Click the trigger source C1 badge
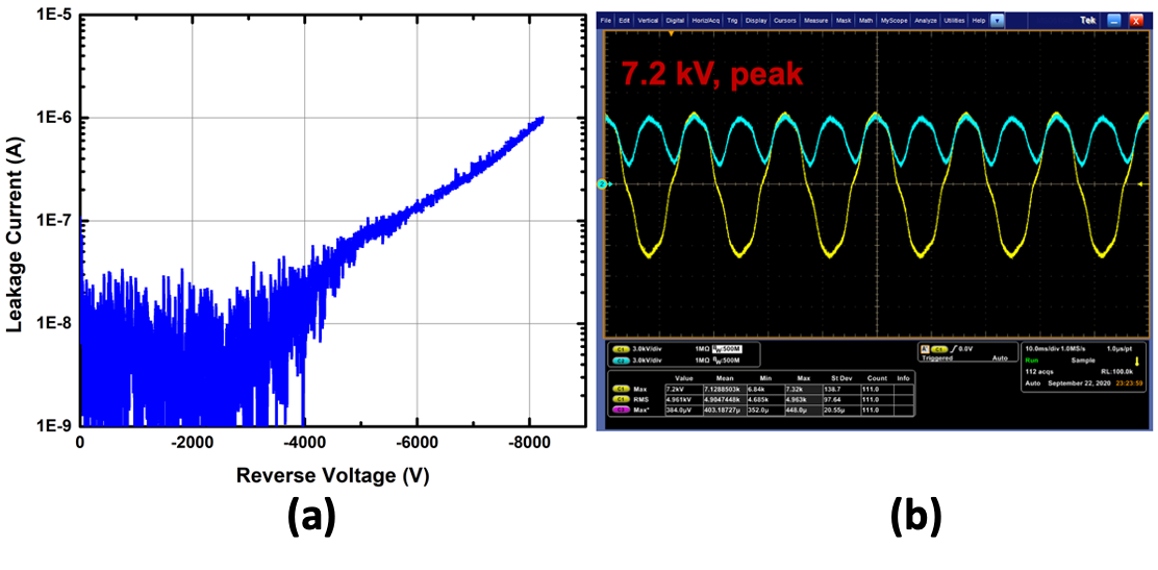 click(x=938, y=349)
